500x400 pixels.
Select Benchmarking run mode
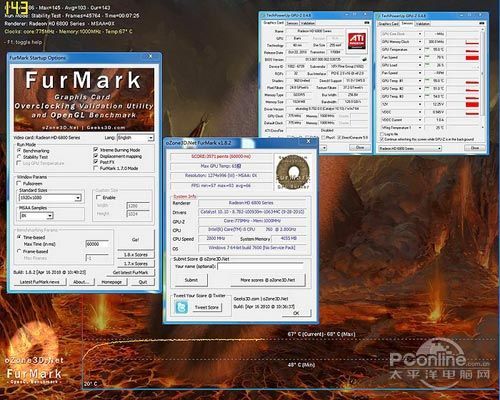click(19, 151)
